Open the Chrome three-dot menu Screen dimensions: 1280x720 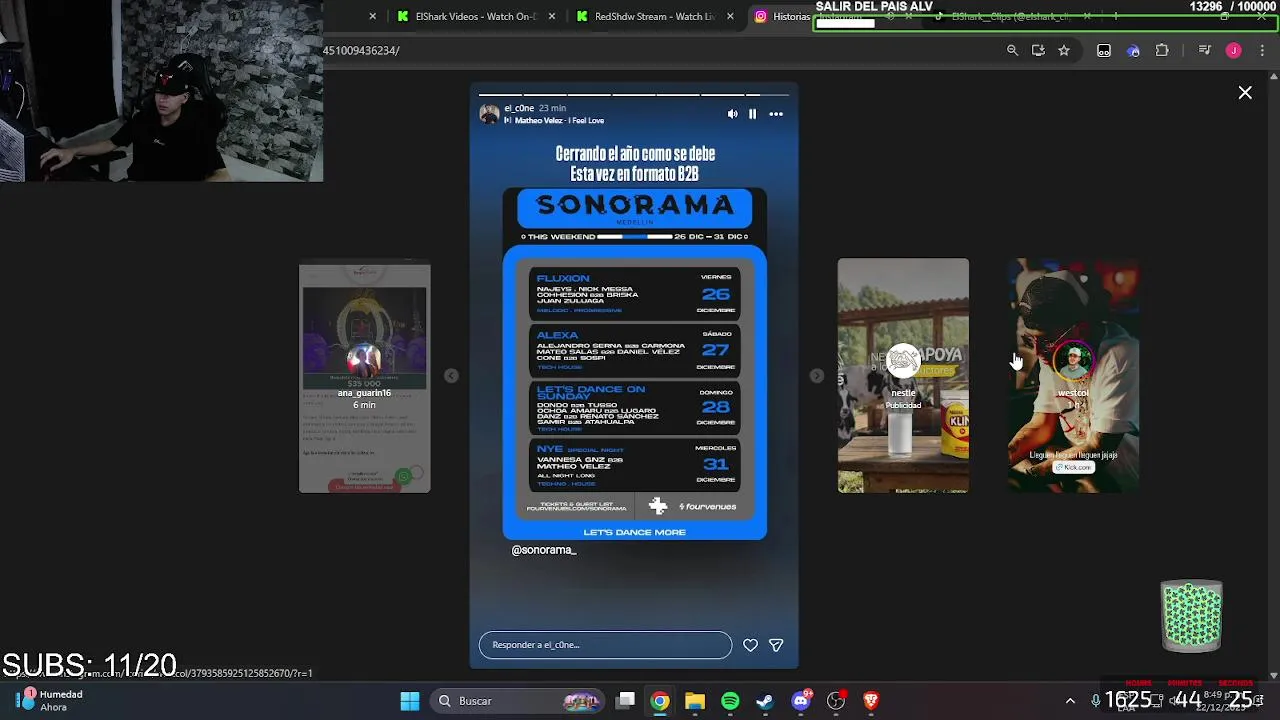[1262, 50]
